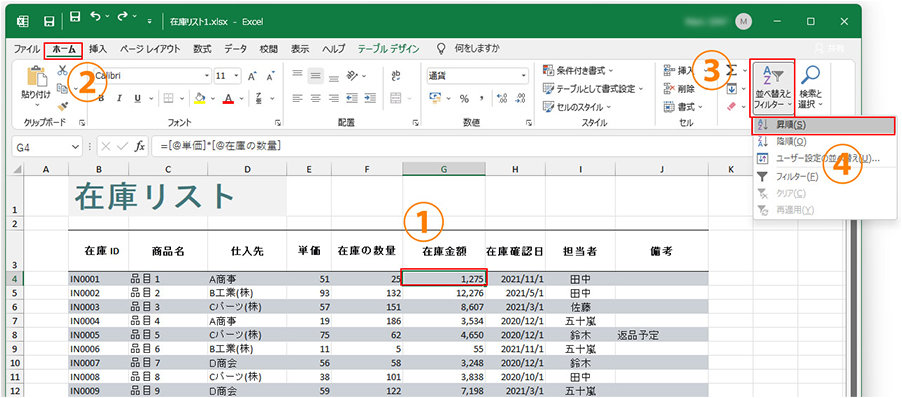Toggle Align Right
Screen dimensions: 902x398
point(333,98)
